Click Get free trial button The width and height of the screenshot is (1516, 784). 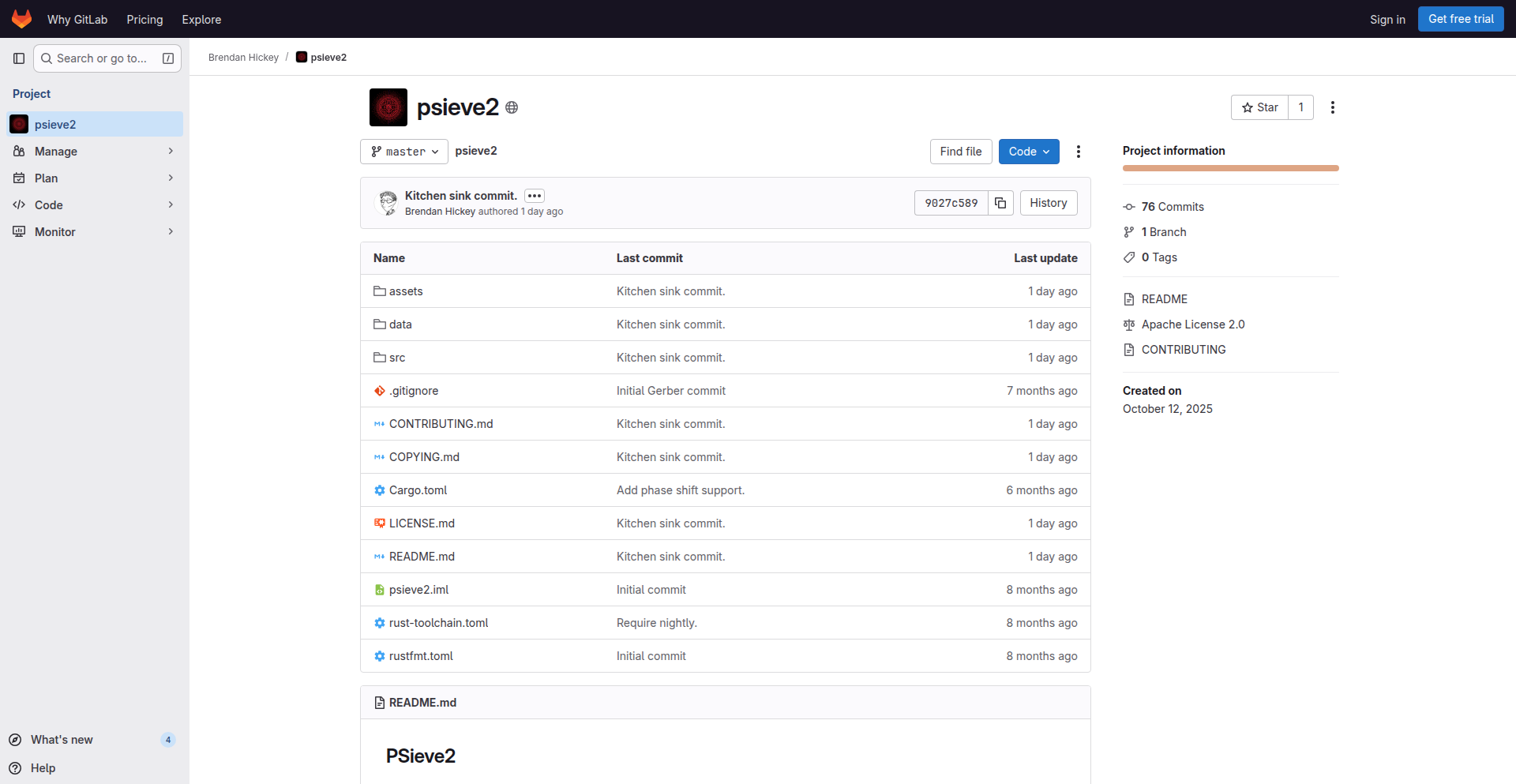point(1461,19)
